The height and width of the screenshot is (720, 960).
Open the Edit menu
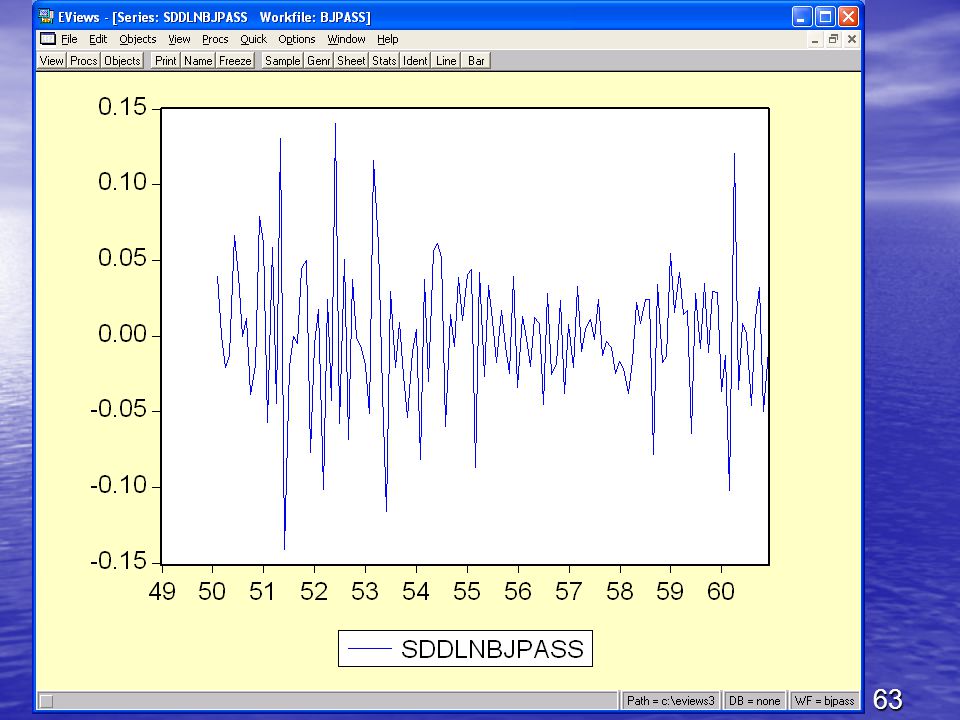coord(98,39)
